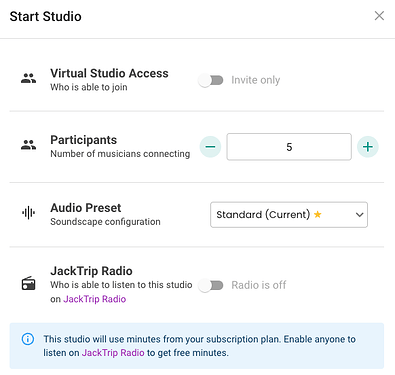
Task: Click the Radio is off label
Action: coord(259,285)
